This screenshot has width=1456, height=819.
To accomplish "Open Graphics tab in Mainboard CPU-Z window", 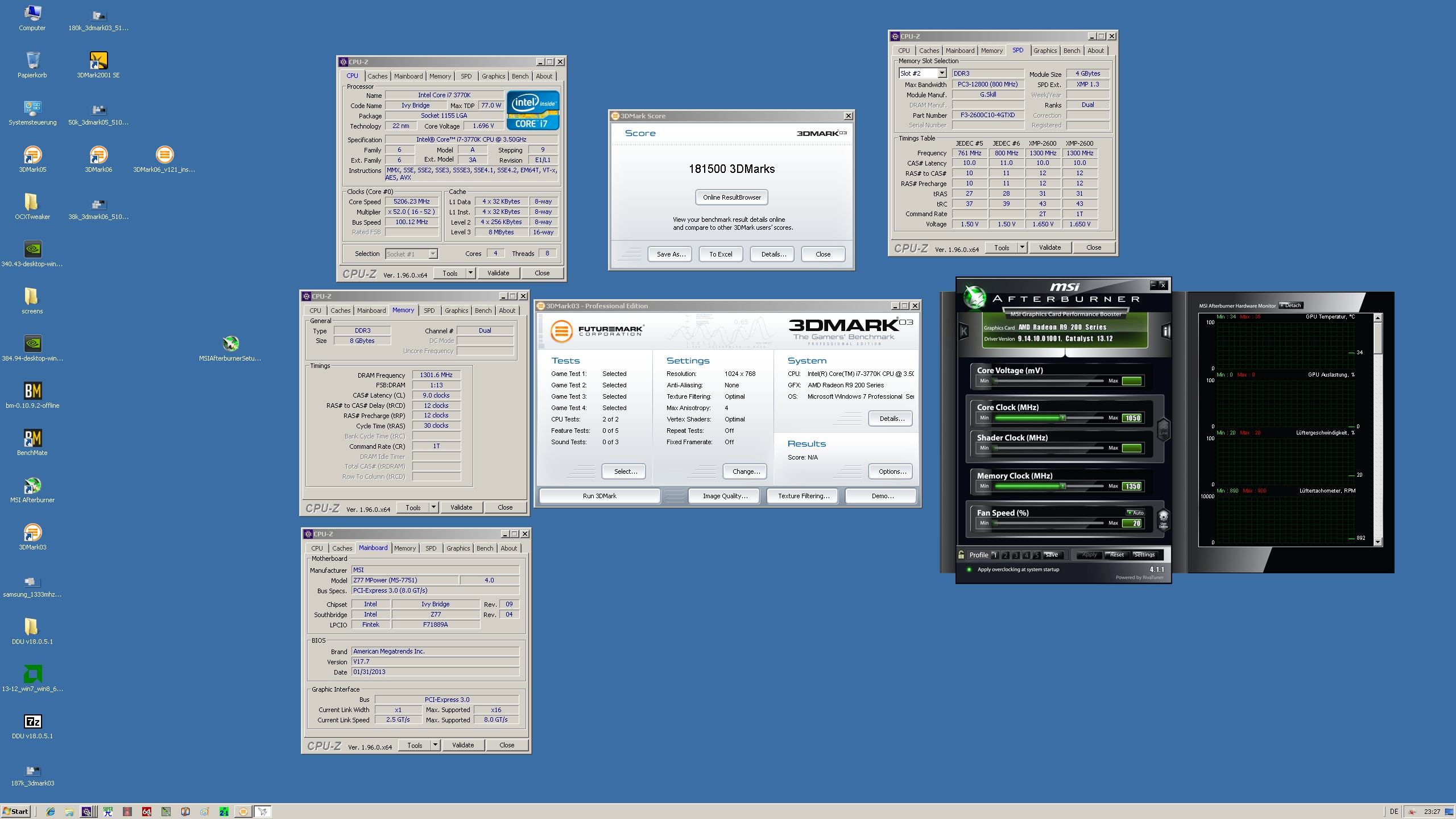I will click(458, 548).
